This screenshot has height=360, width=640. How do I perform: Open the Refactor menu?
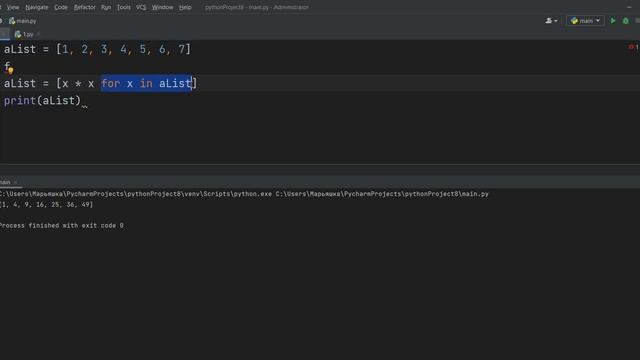[x=84, y=7]
